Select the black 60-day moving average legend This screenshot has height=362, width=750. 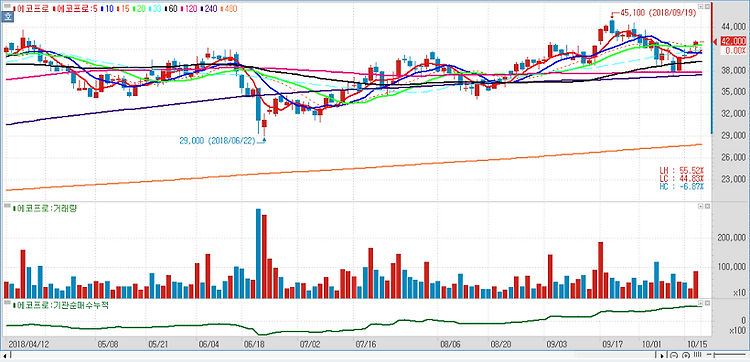tap(171, 9)
